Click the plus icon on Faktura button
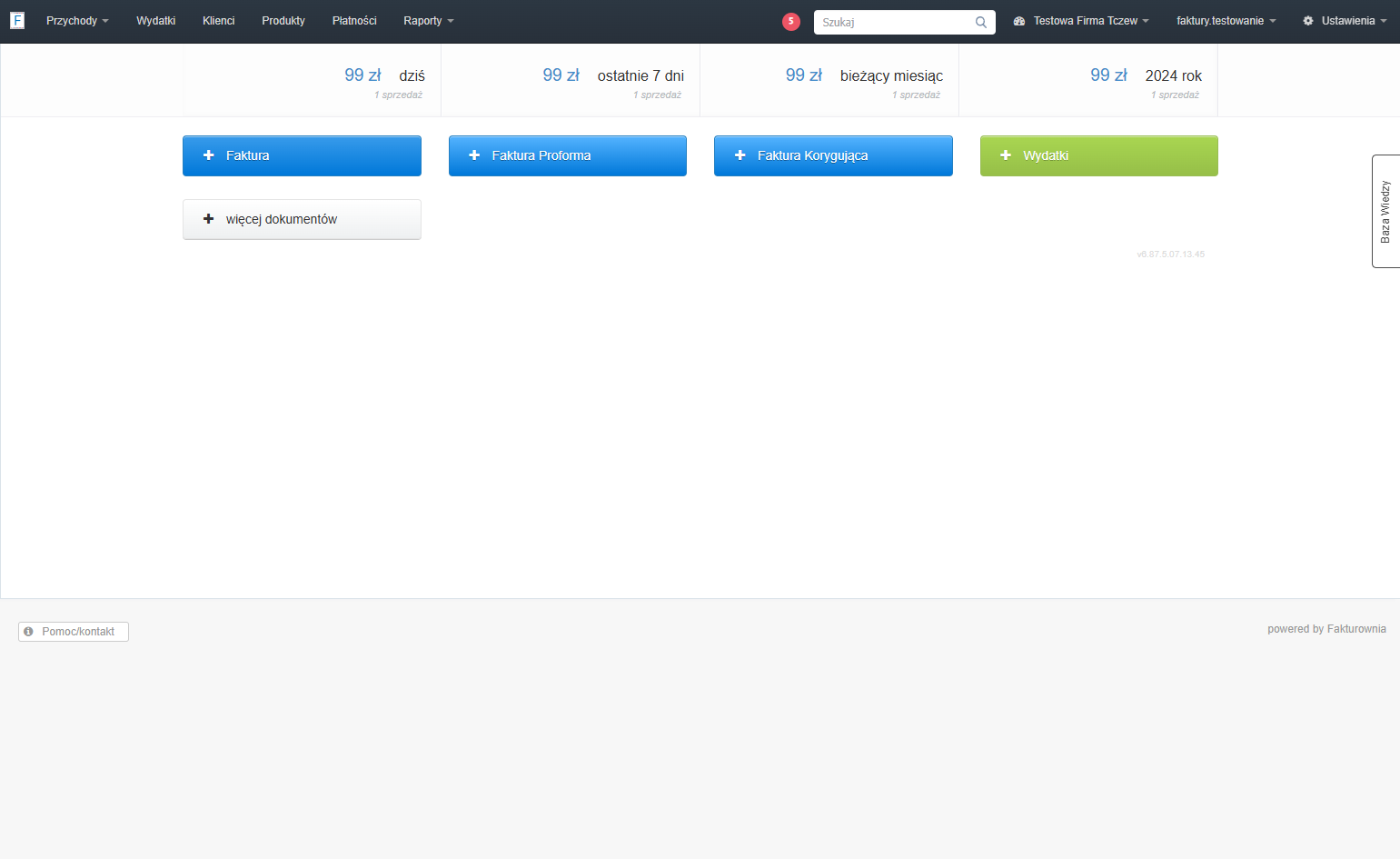The height and width of the screenshot is (859, 1400). tap(208, 155)
